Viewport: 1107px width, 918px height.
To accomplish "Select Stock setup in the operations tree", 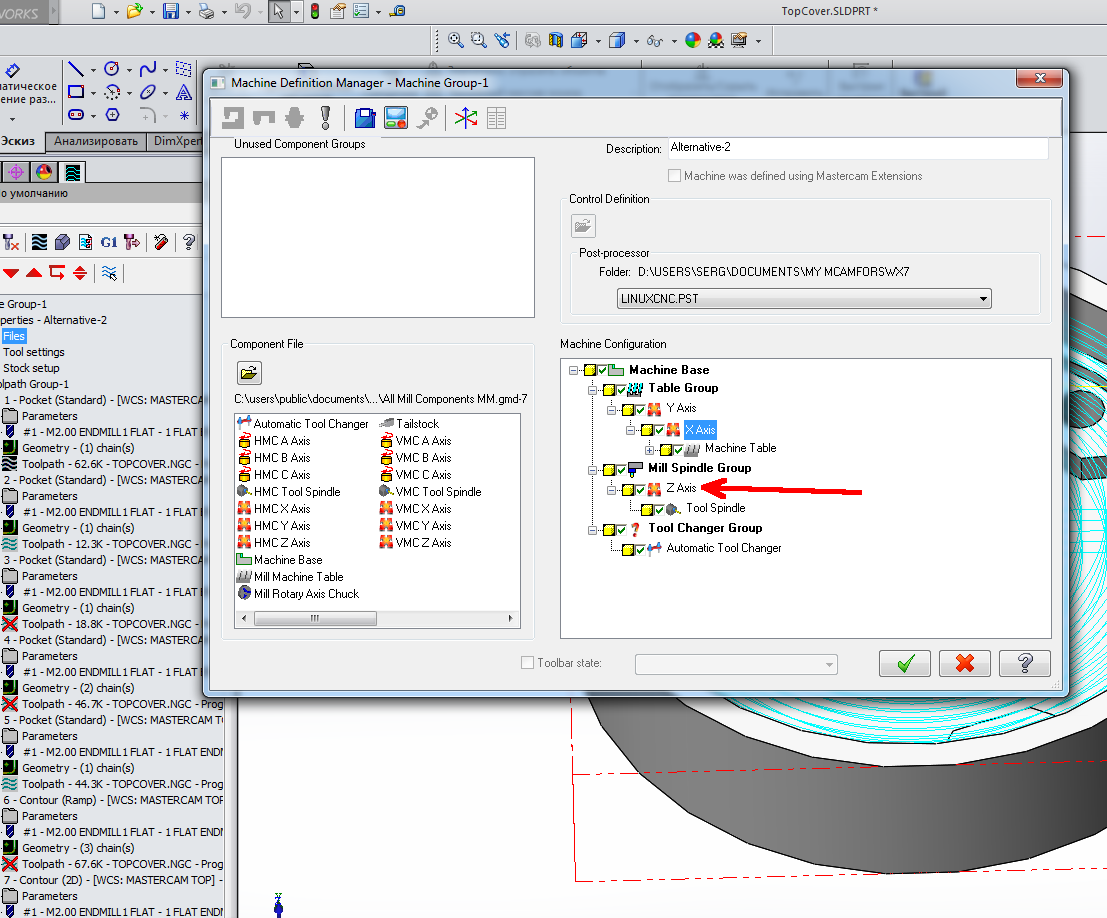I will (31, 369).
